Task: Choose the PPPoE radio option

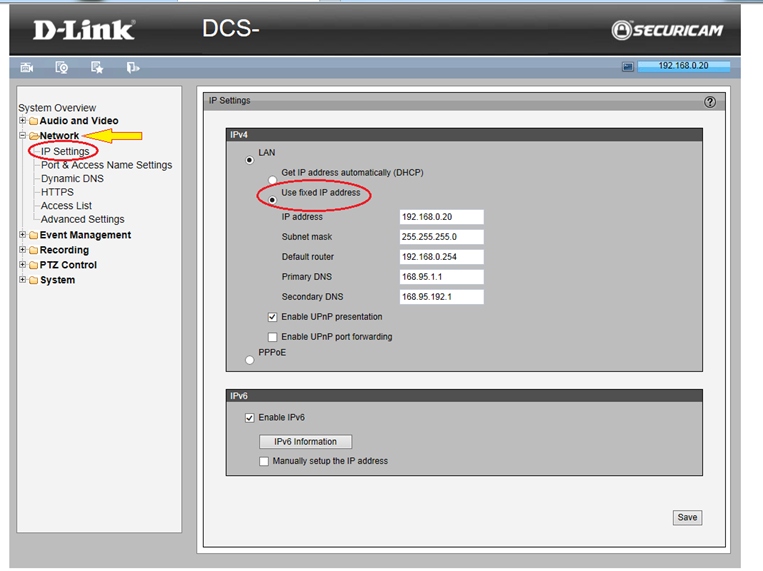Action: click(x=249, y=360)
